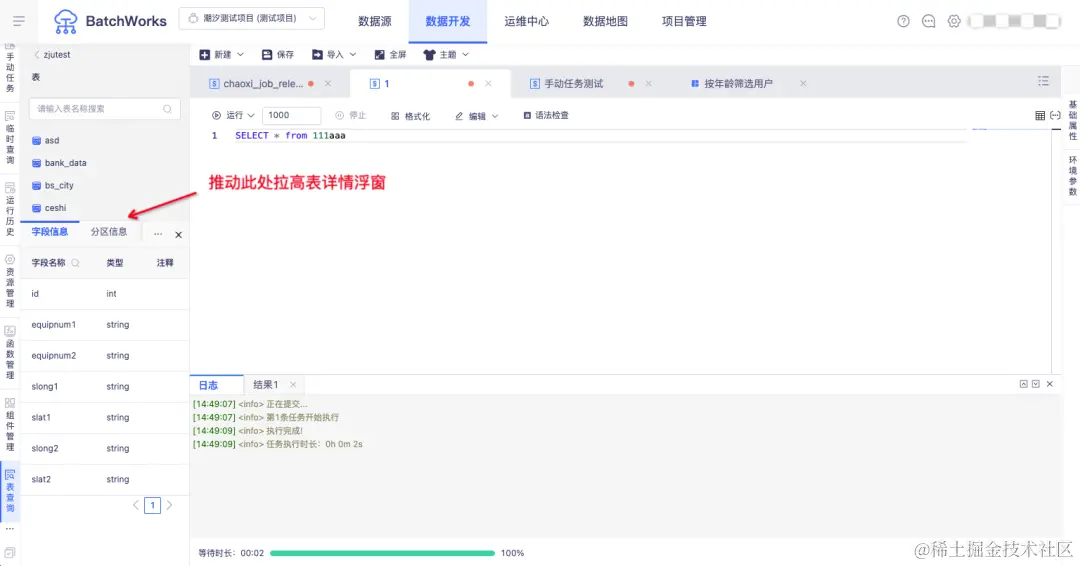
Task: Click the hamburger menu icon
Action: [x=19, y=21]
